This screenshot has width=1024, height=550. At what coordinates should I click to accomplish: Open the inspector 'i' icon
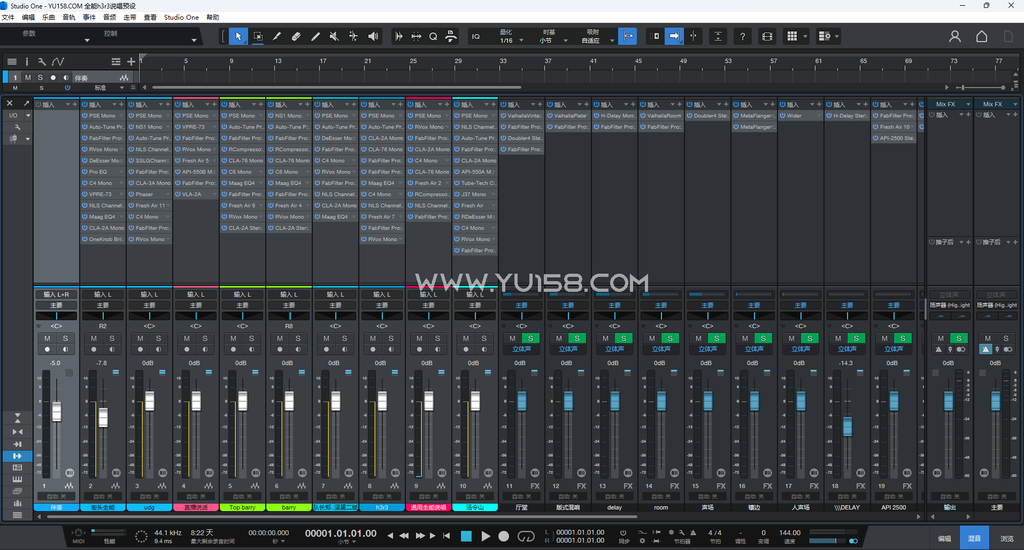coord(27,61)
